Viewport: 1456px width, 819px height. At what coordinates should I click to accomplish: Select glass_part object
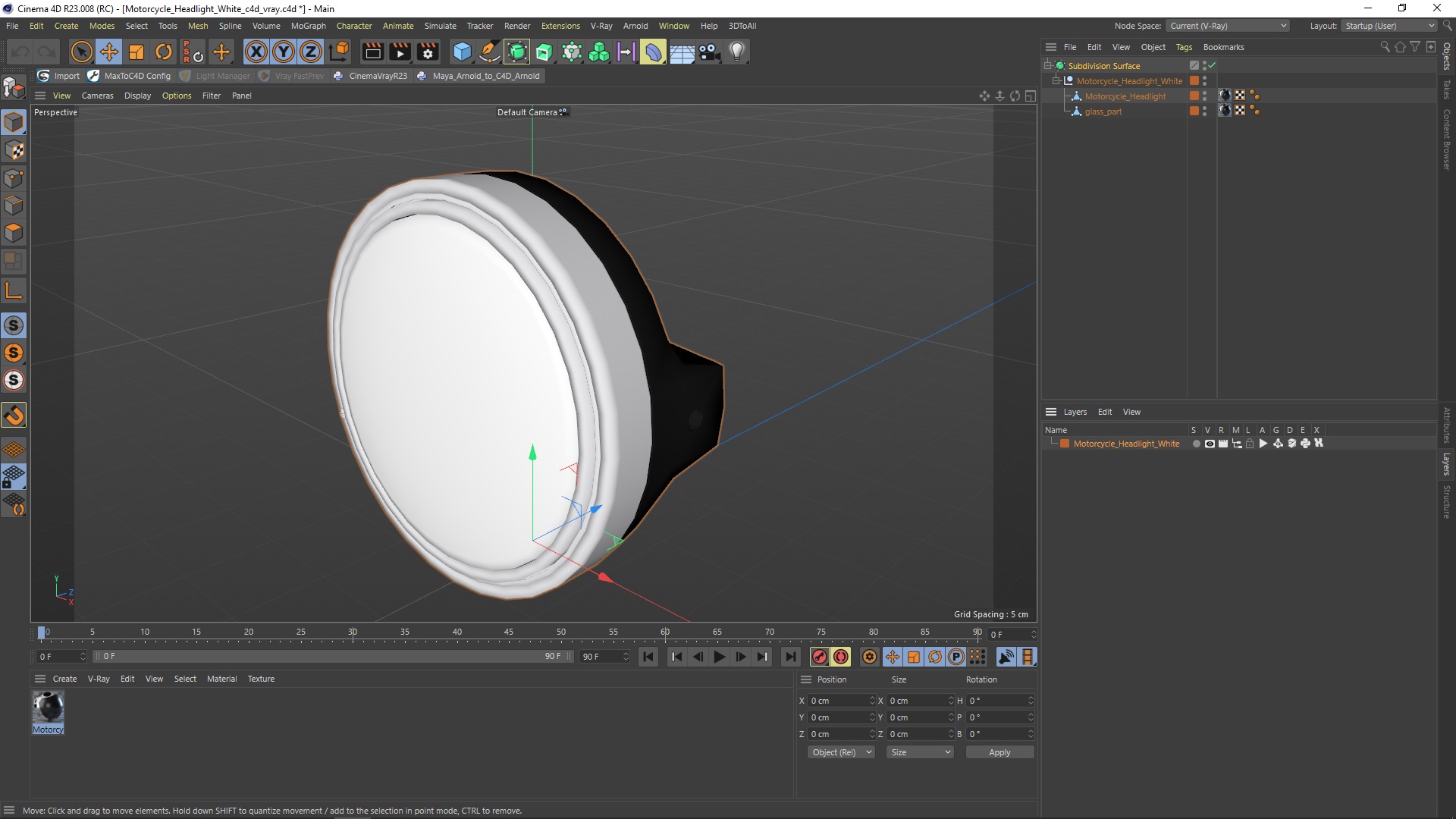(x=1103, y=111)
